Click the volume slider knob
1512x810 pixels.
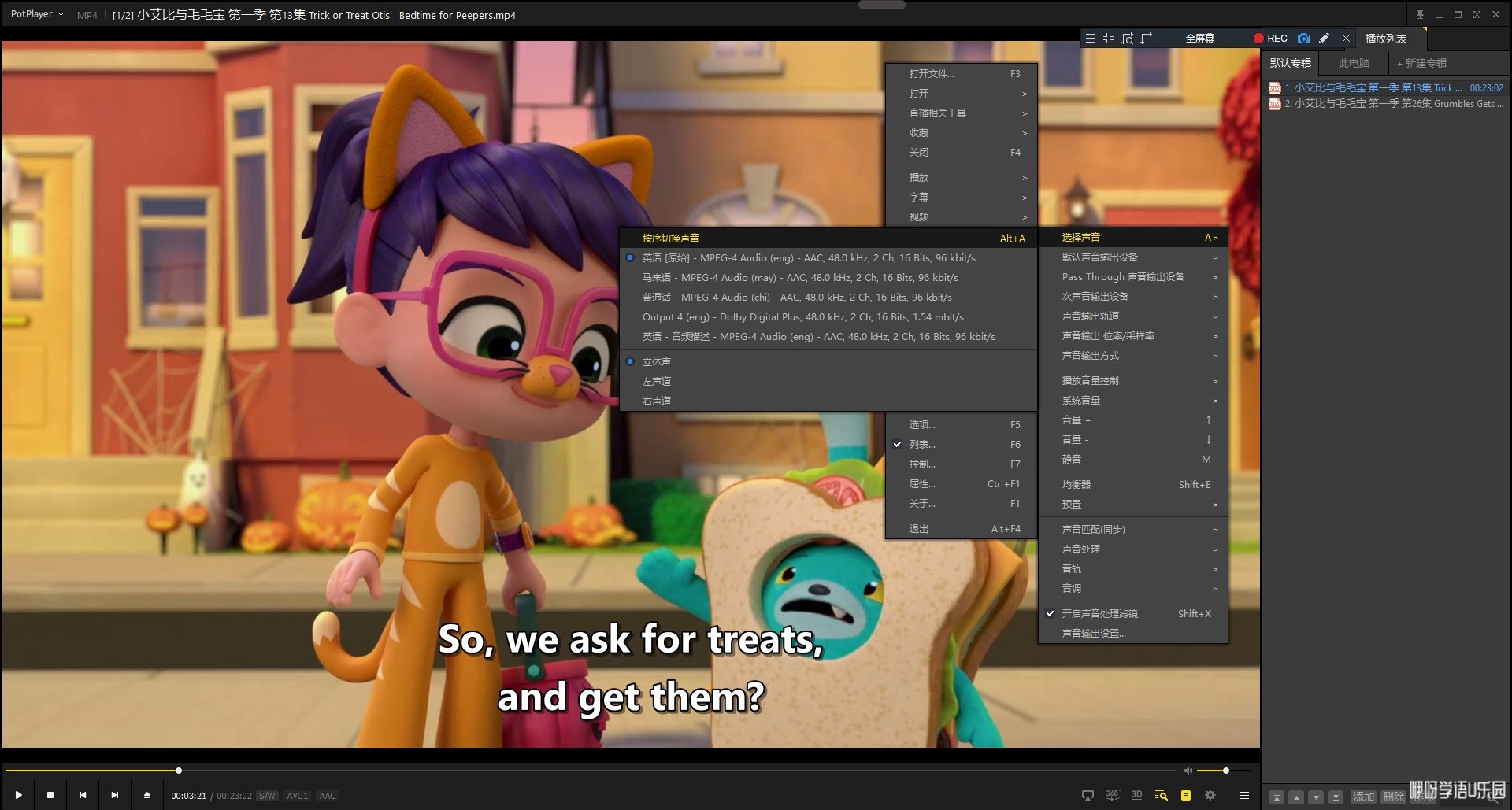tap(1225, 771)
